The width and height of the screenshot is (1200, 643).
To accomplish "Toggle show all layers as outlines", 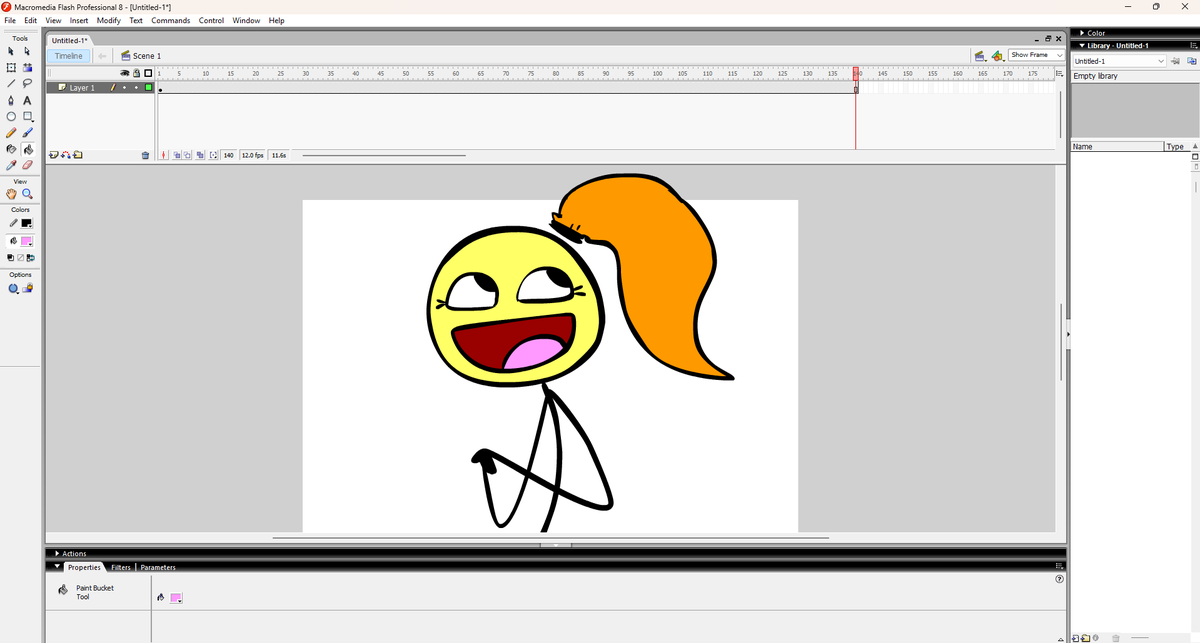I will [148, 73].
